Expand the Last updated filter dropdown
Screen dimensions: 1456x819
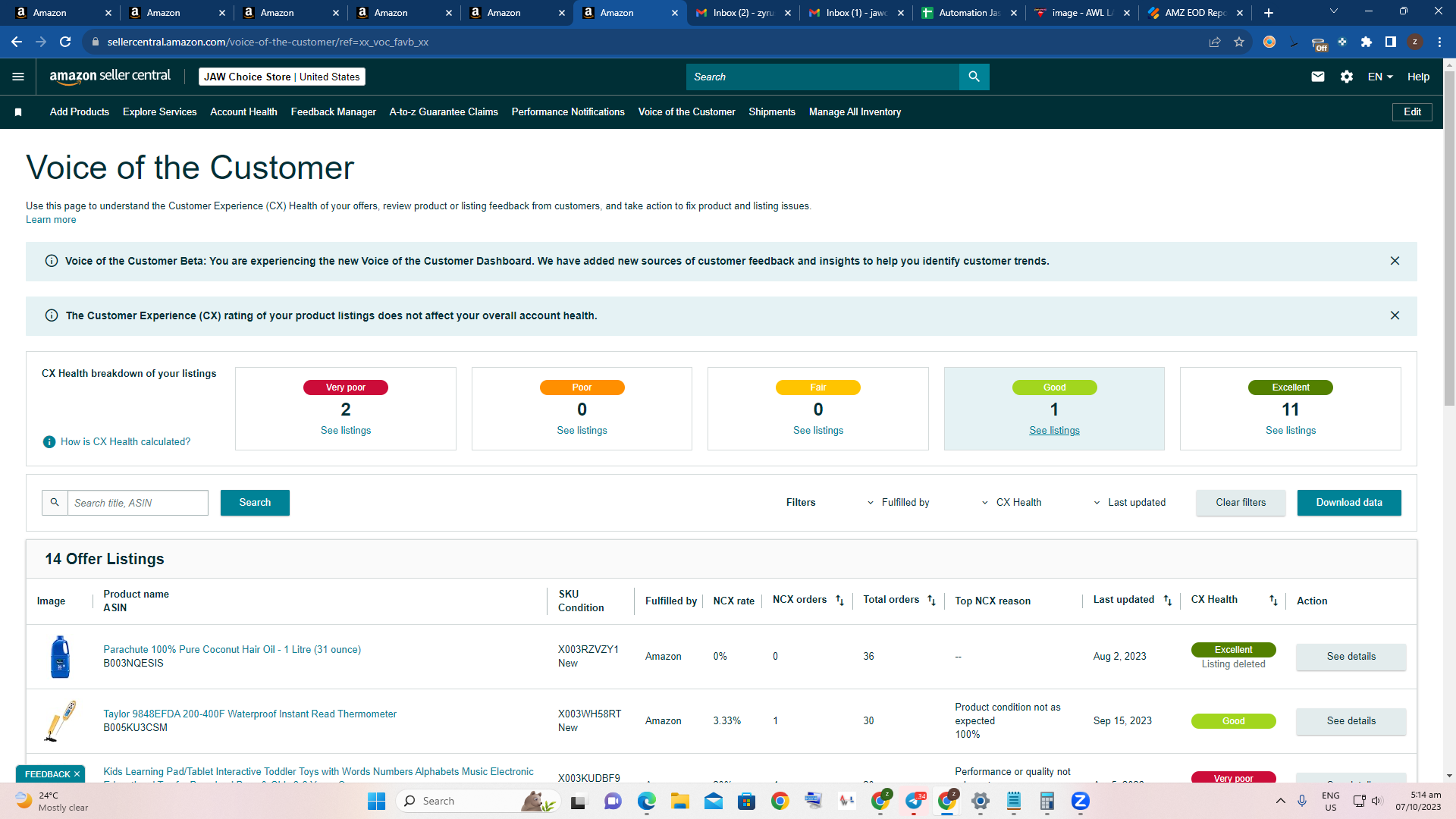(x=1129, y=503)
